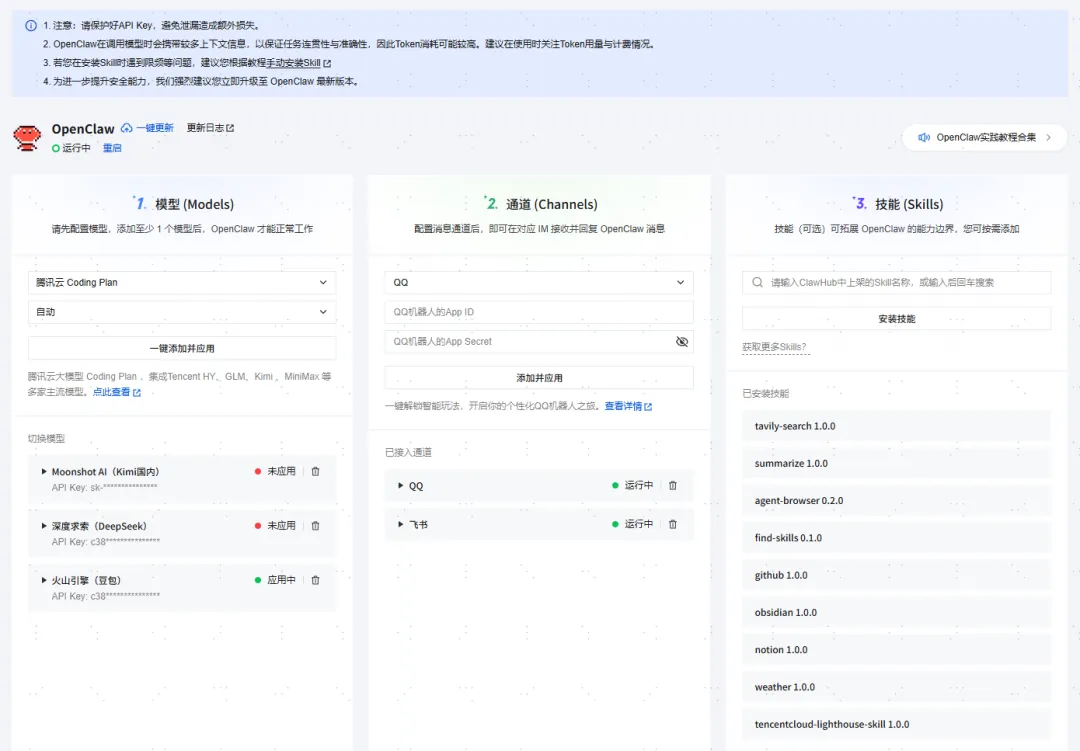Click external link icon beside 点此查看
The image size is (1080, 751).
[x=136, y=393]
